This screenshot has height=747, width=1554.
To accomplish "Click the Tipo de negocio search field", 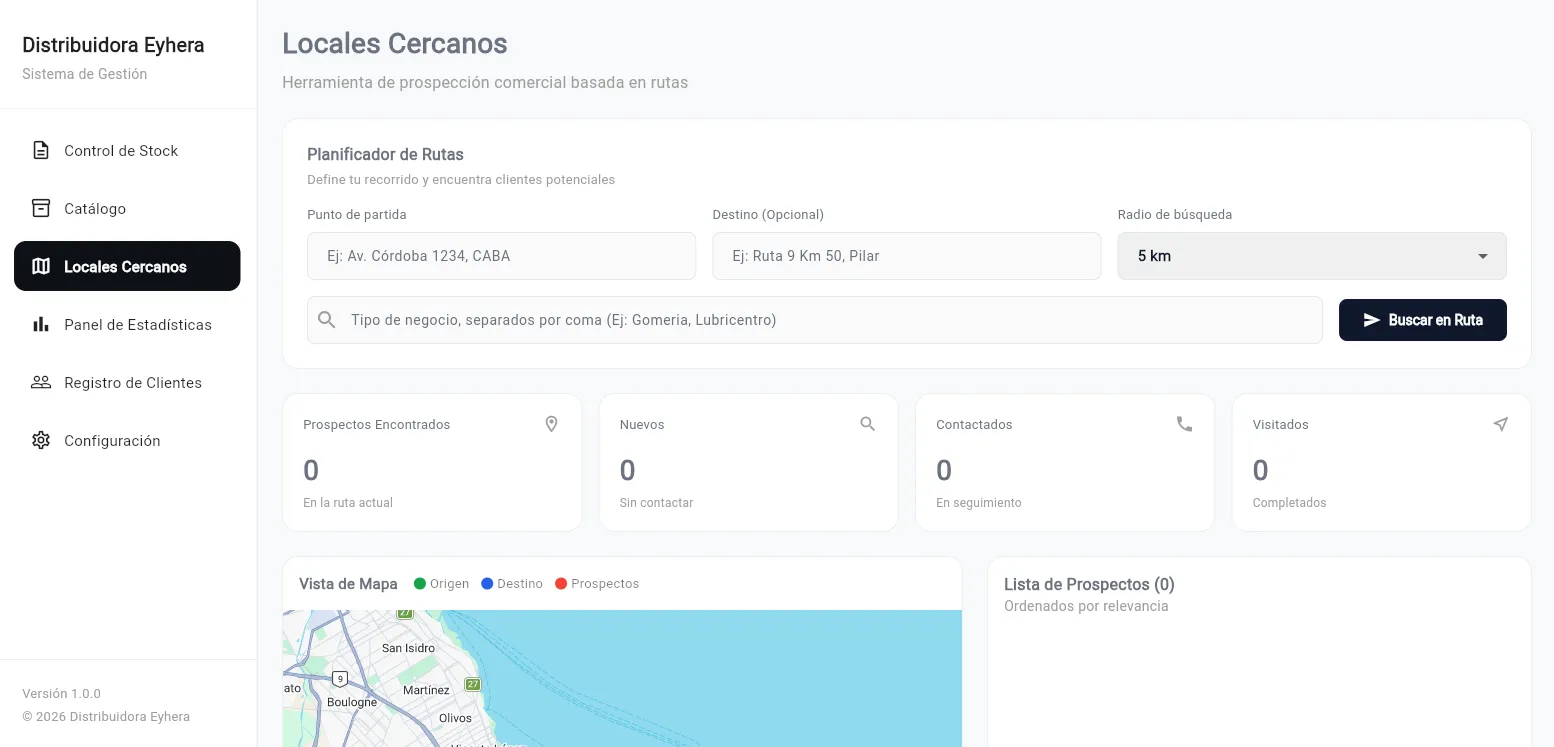I will pyautogui.click(x=815, y=320).
